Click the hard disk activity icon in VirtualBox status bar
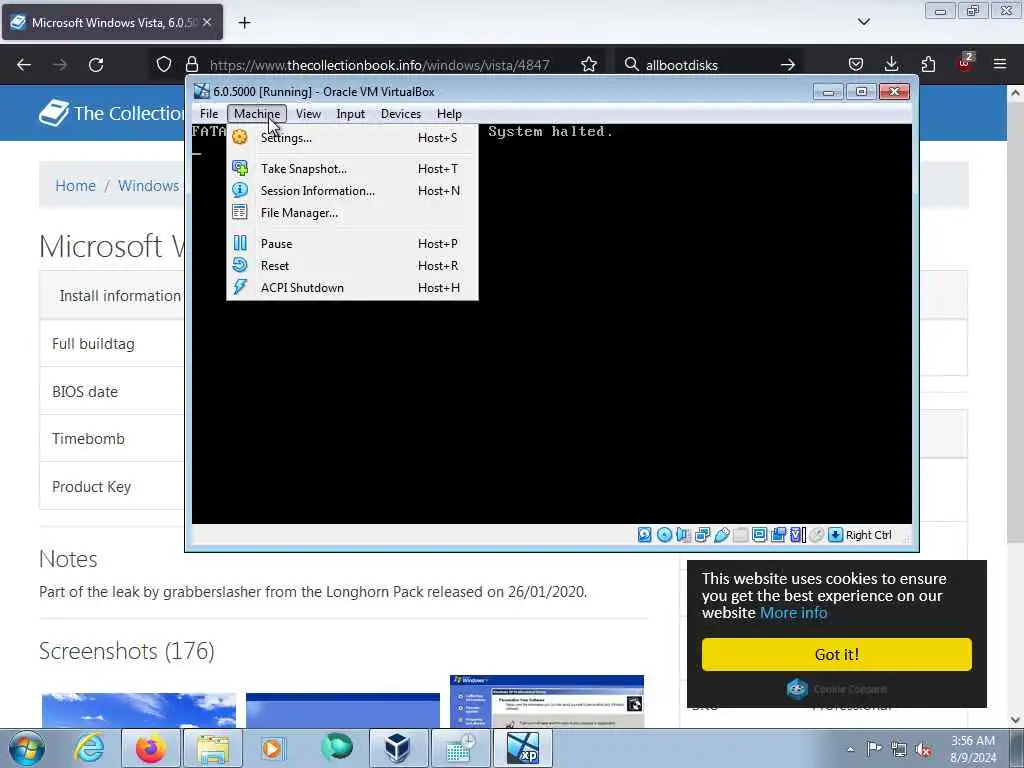Screen dimensions: 1024x768 tap(645, 535)
